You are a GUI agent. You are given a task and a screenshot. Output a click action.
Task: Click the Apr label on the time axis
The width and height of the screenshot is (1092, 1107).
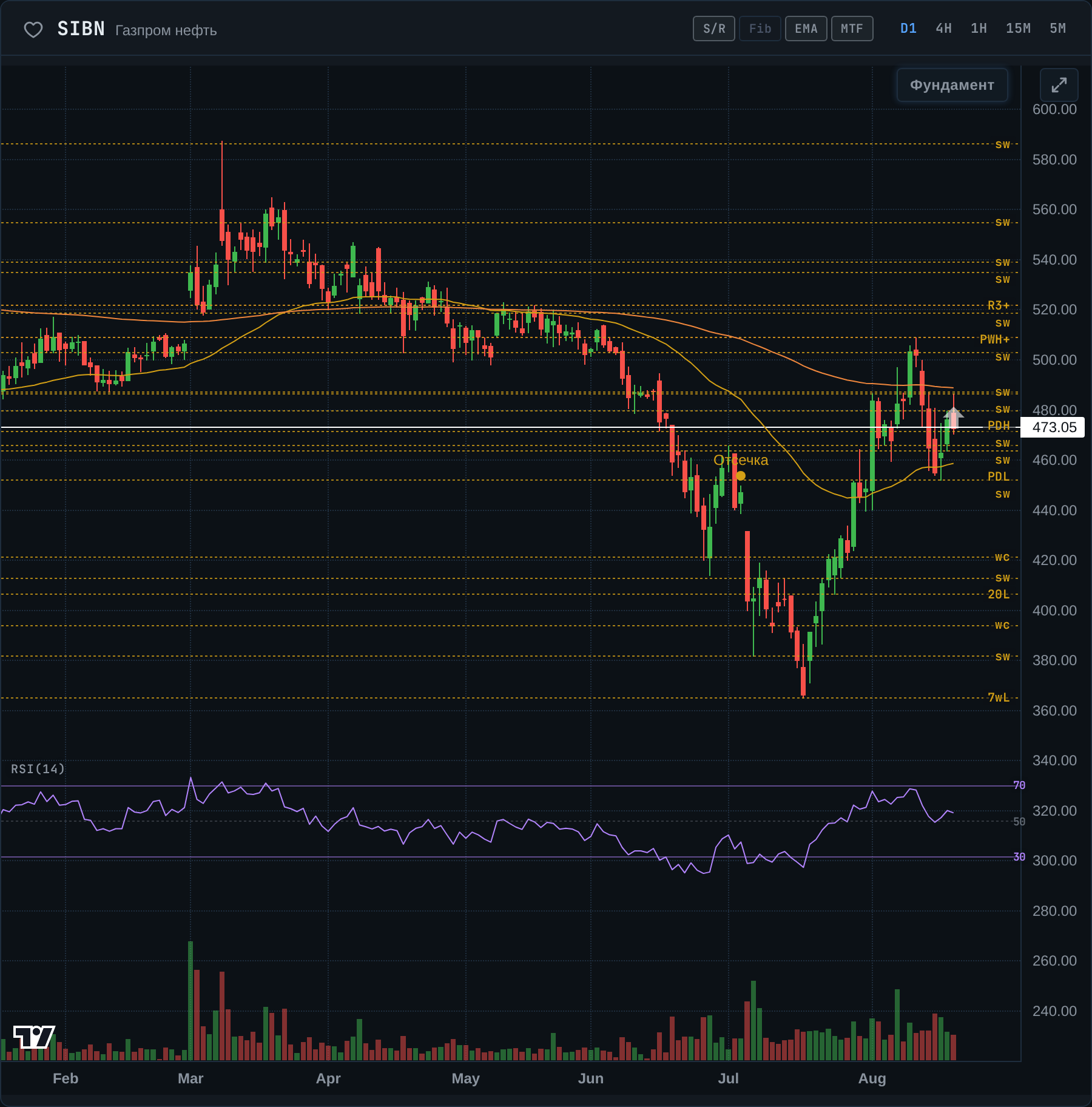[x=328, y=1078]
